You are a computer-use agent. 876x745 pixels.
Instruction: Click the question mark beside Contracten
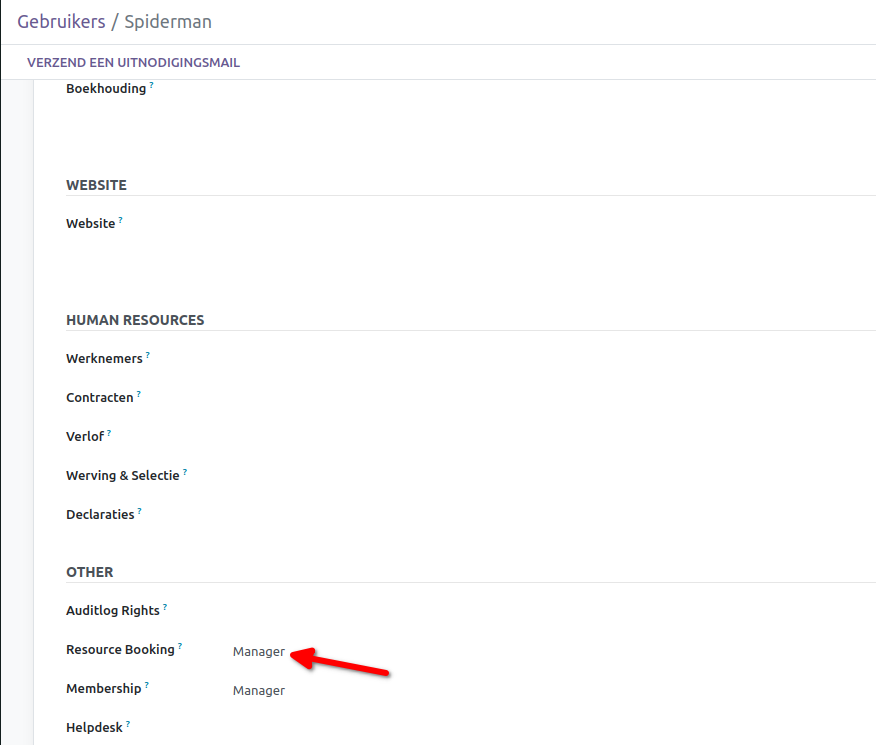pos(139,394)
